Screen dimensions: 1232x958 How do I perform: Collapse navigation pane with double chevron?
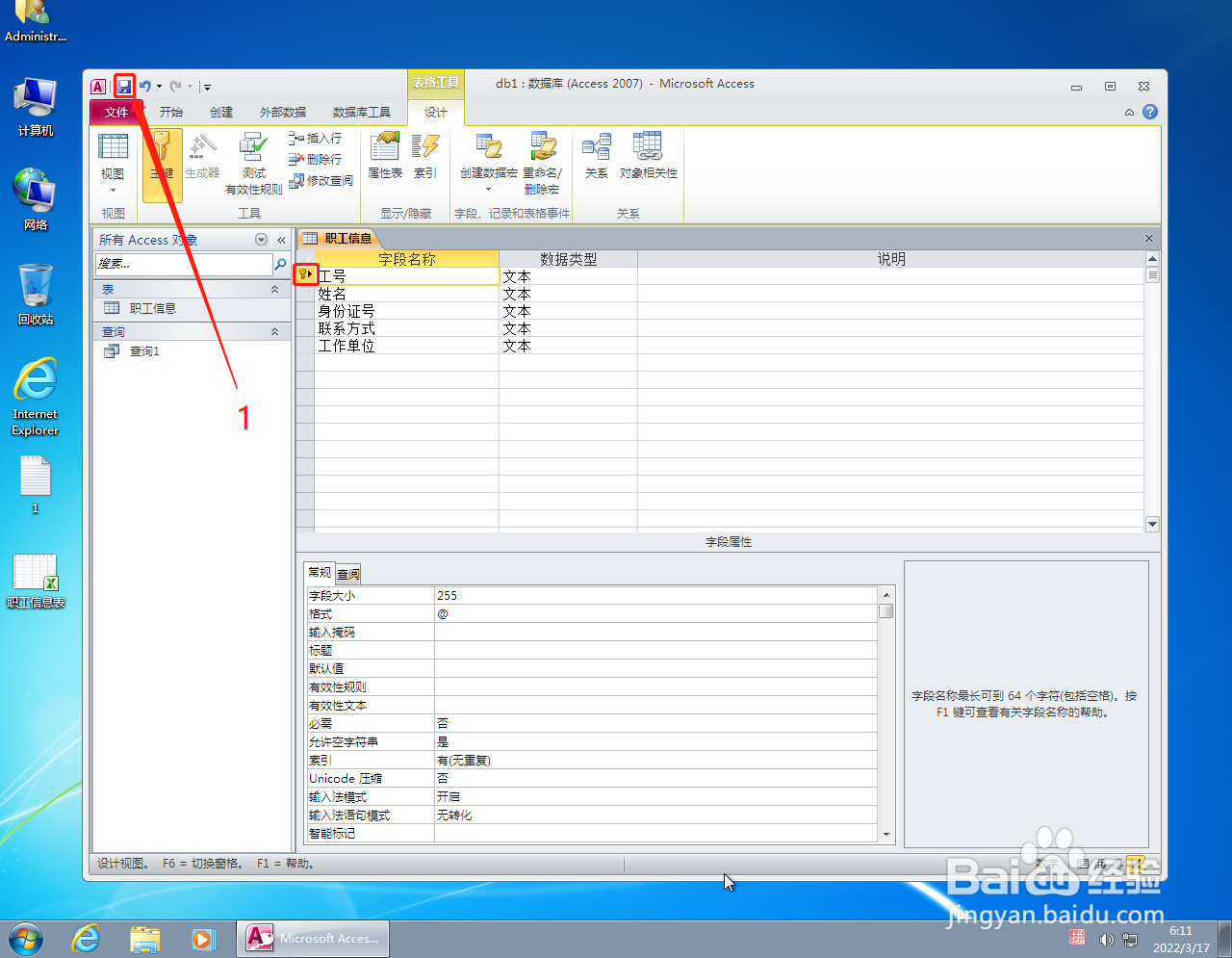[281, 240]
